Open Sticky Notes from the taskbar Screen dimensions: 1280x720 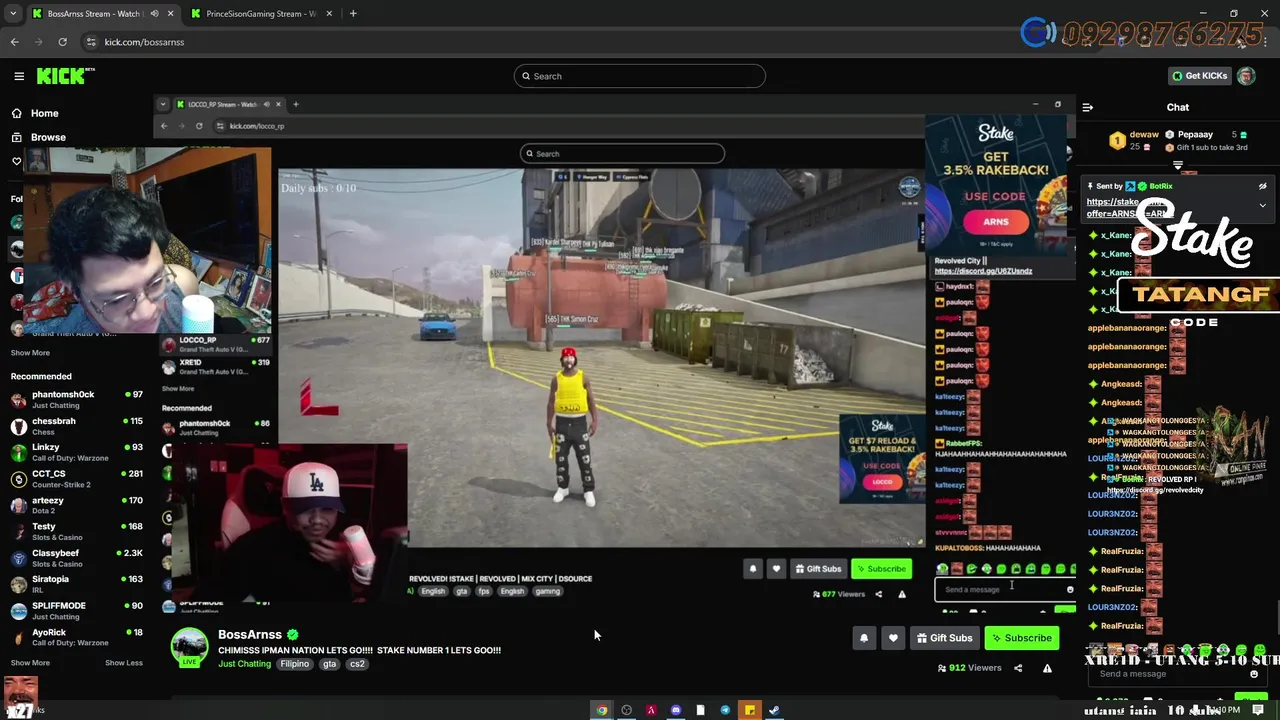pos(749,710)
